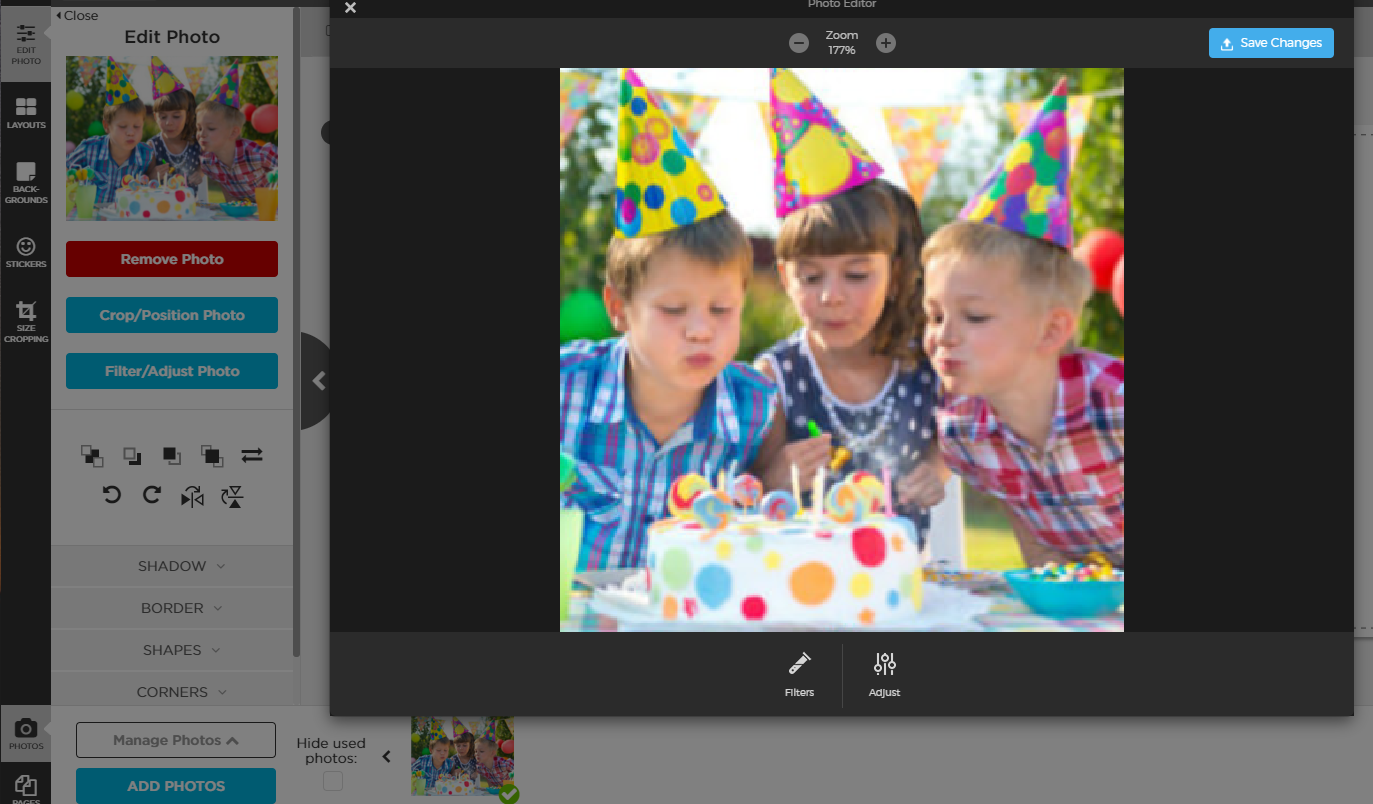Image resolution: width=1373 pixels, height=804 pixels.
Task: Click the black square between outlines icon
Action: coord(212,456)
